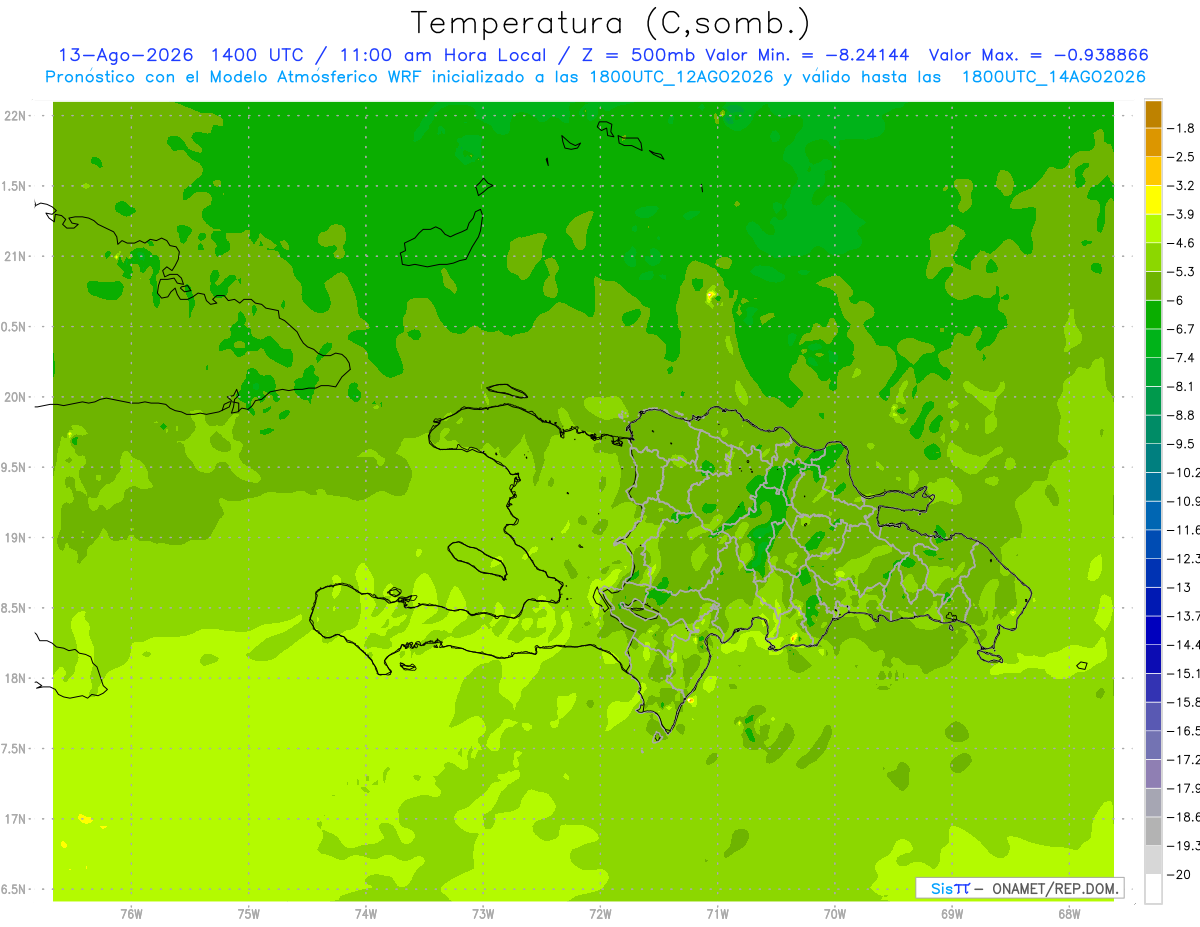Click the '73W' longitude label
The width and height of the screenshot is (1200, 927).
tap(483, 914)
